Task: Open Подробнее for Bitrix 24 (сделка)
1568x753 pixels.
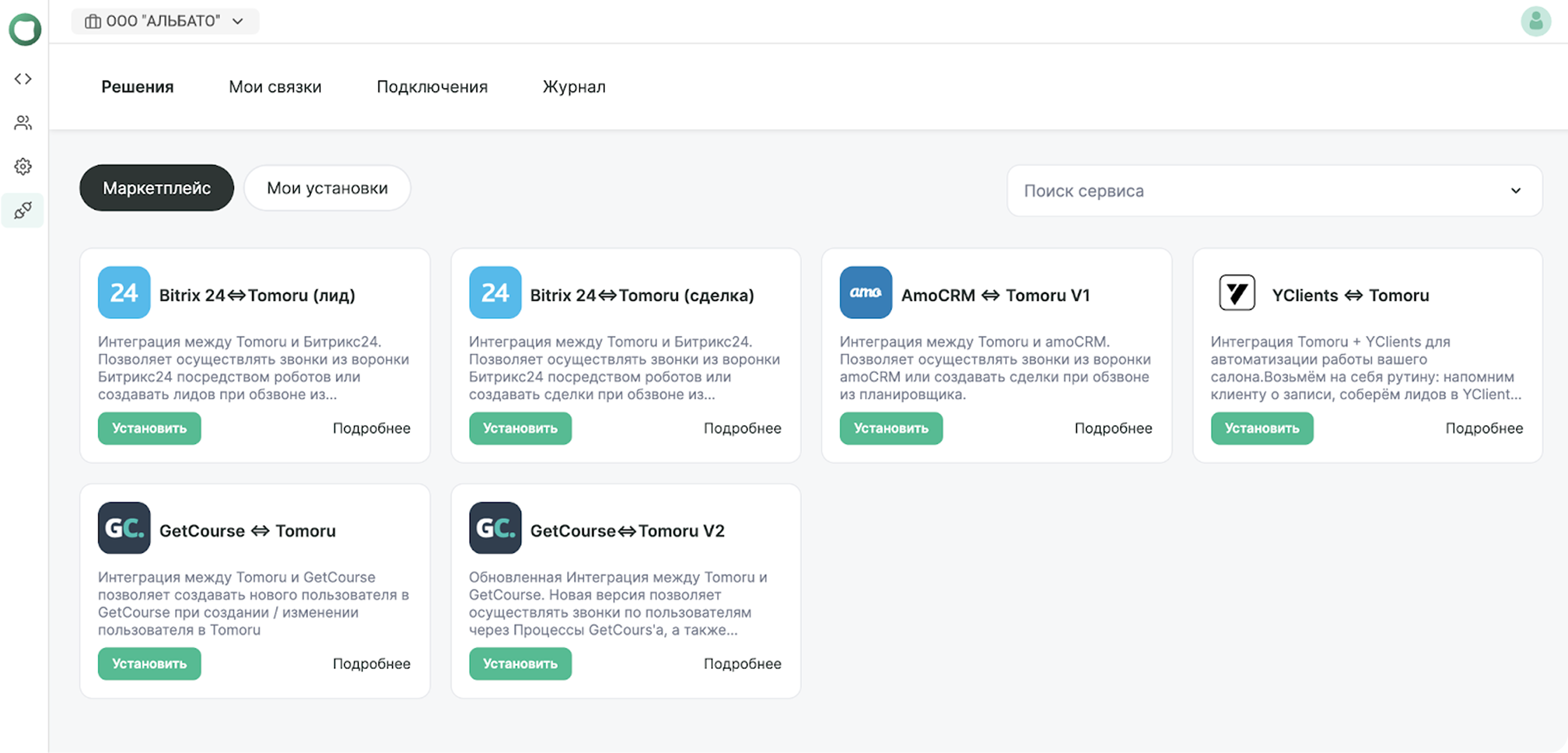Action: pos(742,428)
